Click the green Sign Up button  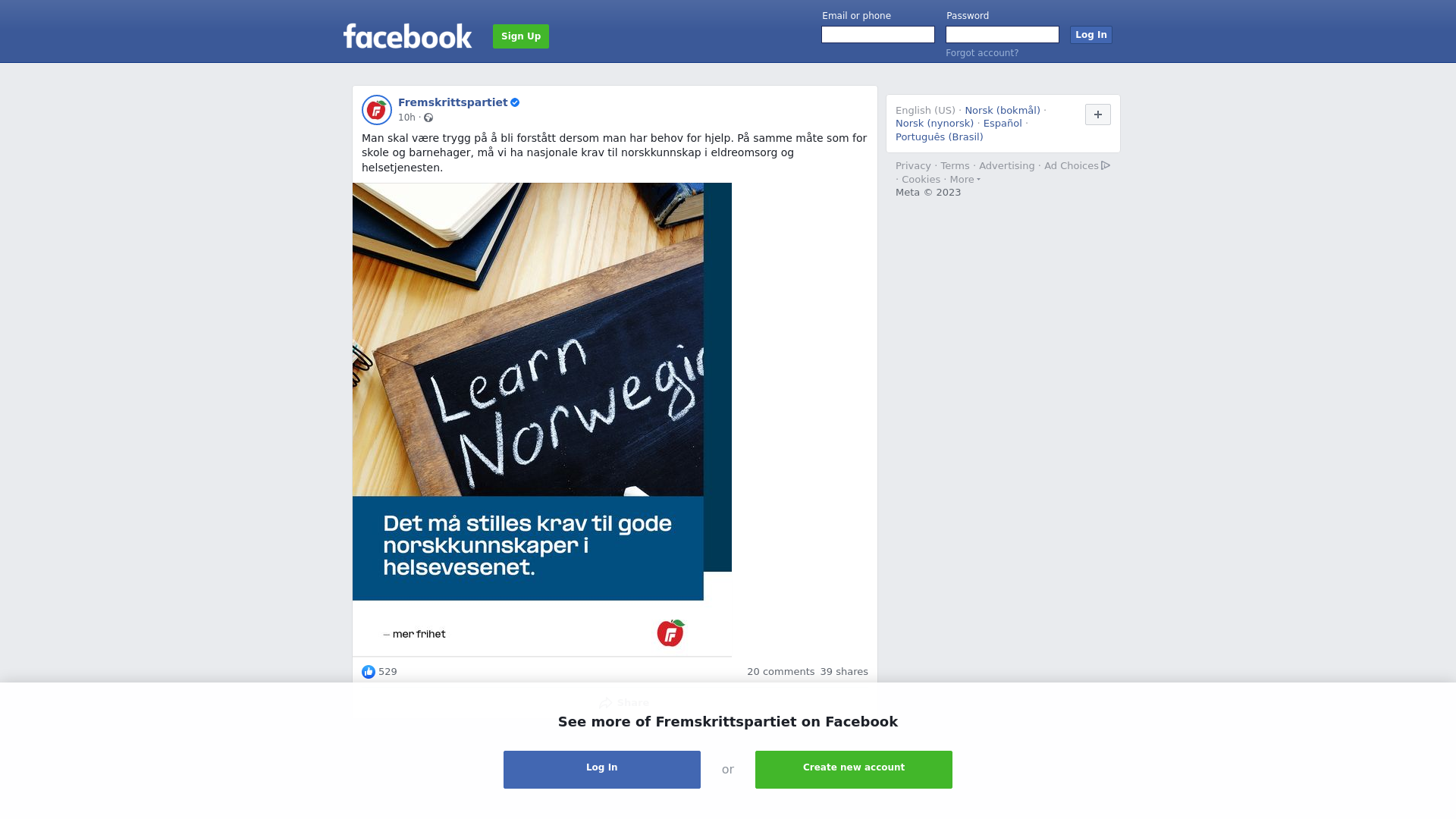521,36
